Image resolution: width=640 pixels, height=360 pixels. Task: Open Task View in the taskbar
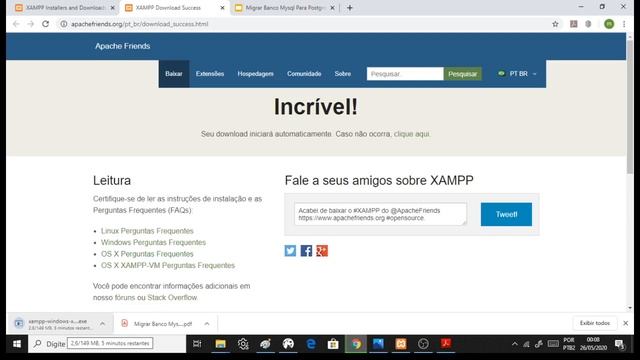click(x=197, y=344)
